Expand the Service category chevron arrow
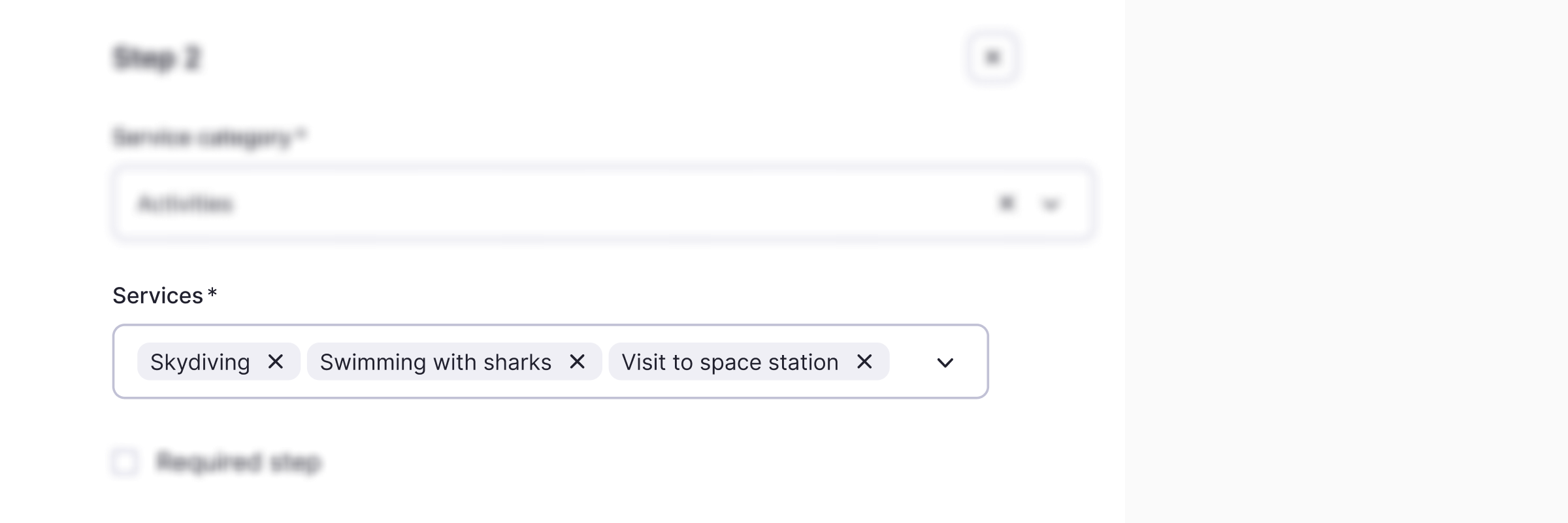Viewport: 1568px width, 523px height. pyautogui.click(x=1050, y=205)
